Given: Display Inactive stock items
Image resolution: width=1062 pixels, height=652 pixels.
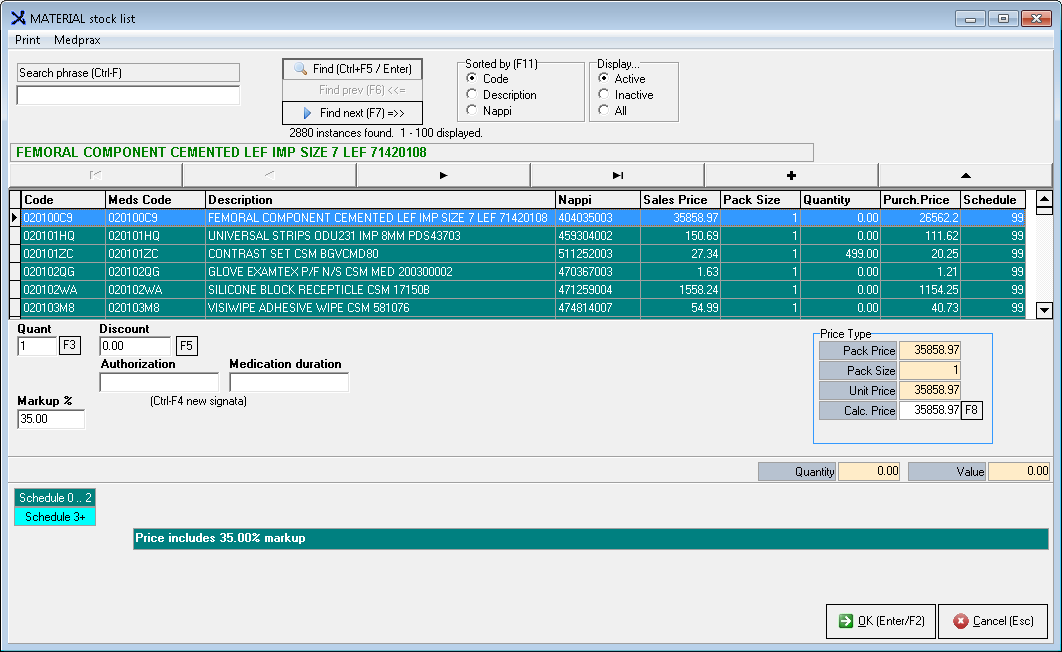Looking at the screenshot, I should (604, 95).
